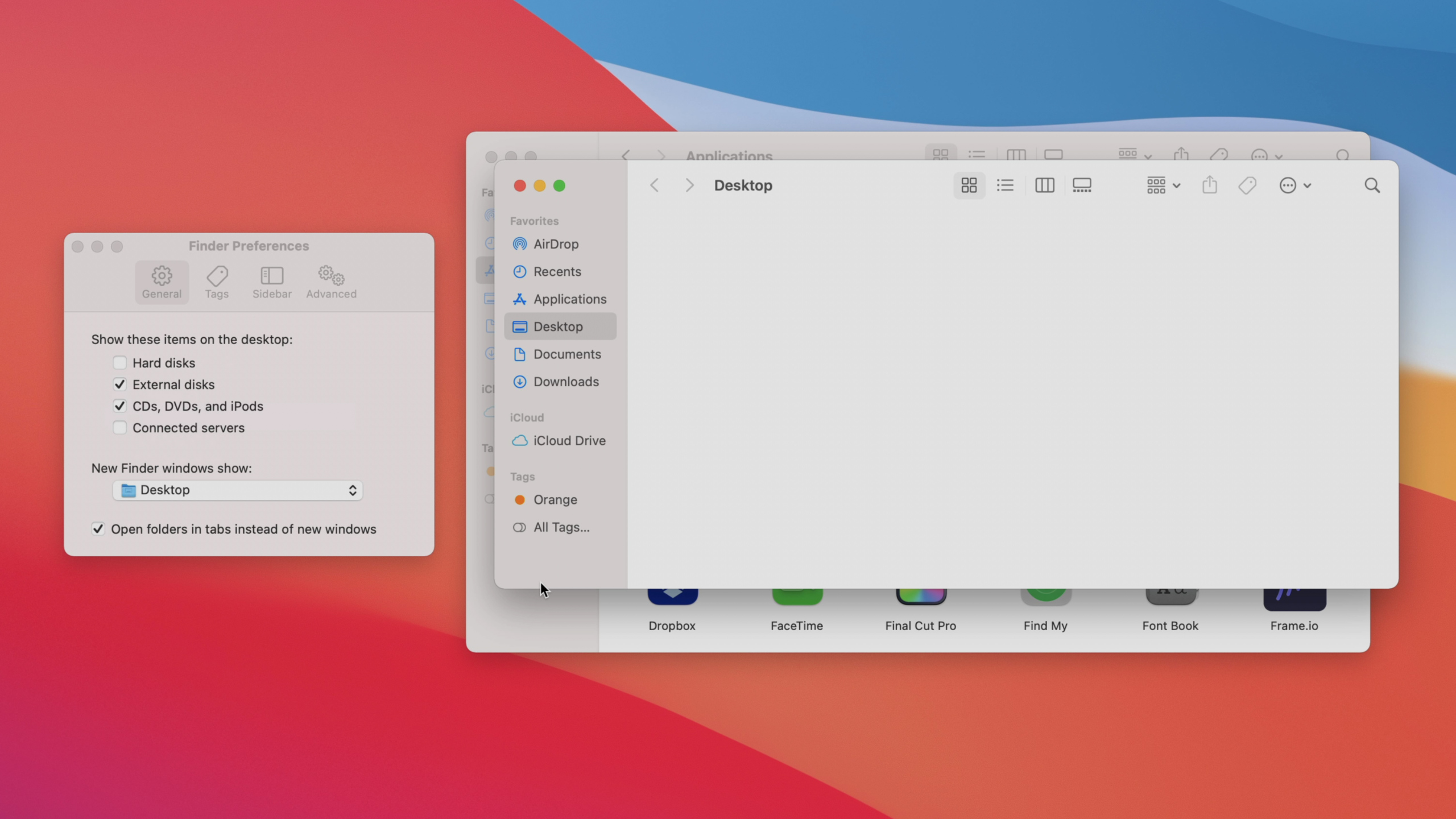The width and height of the screenshot is (1456, 819).
Task: Switch to column view in Finder
Action: [x=1044, y=185]
